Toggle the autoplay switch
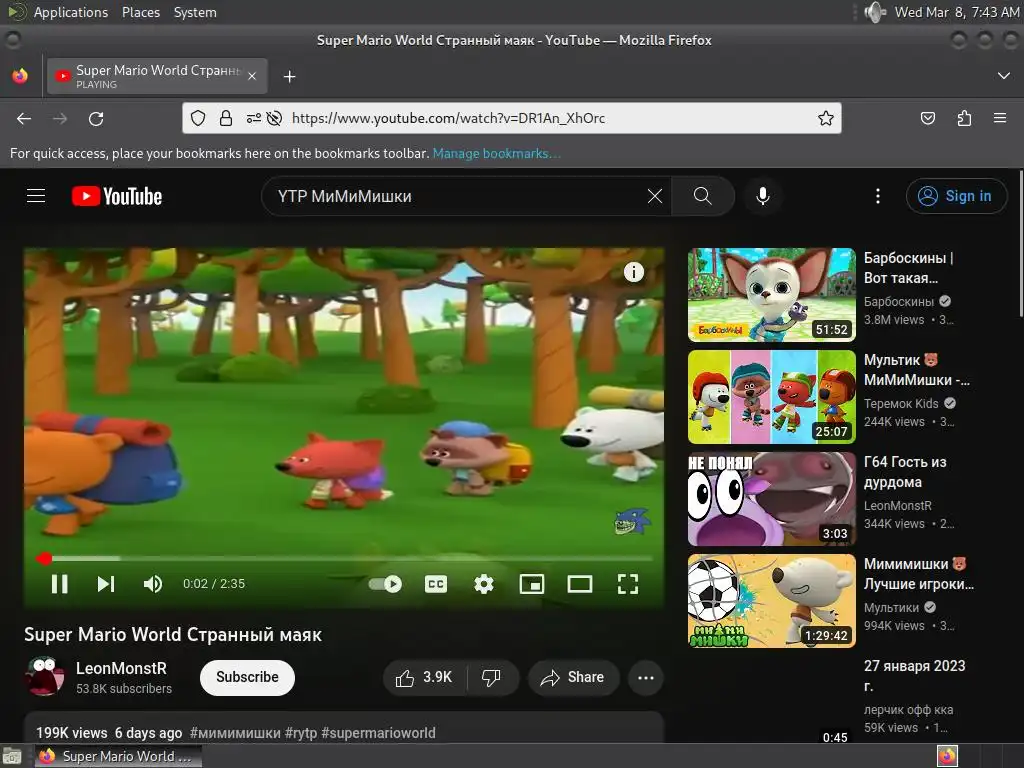This screenshot has width=1024, height=768. [385, 584]
